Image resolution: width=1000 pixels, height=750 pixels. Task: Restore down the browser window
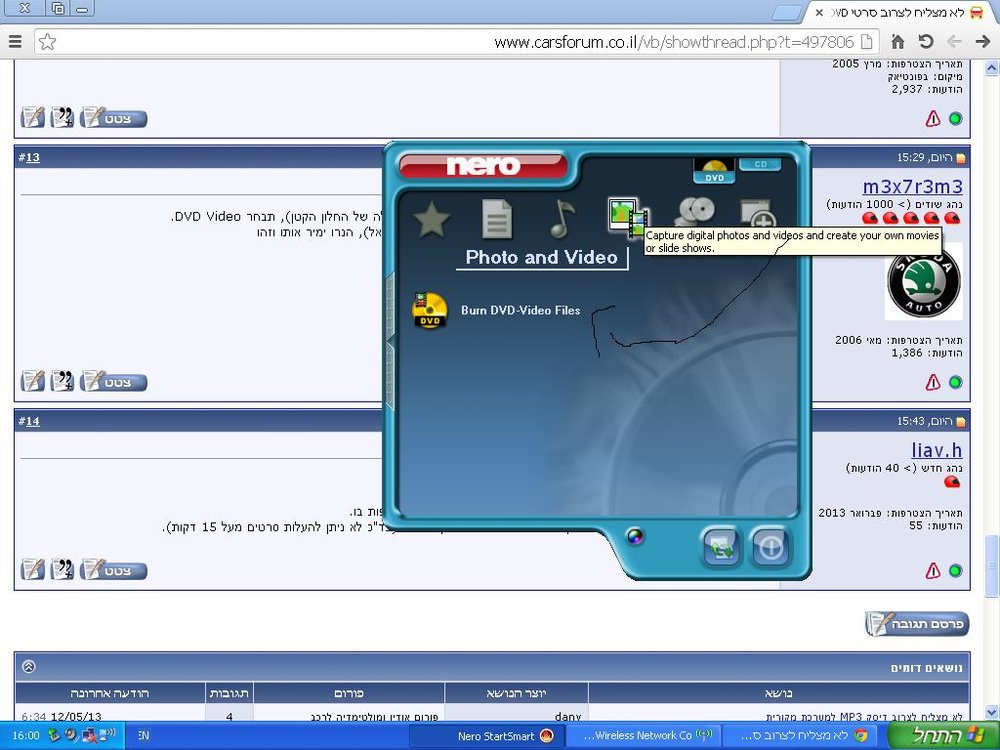point(57,8)
